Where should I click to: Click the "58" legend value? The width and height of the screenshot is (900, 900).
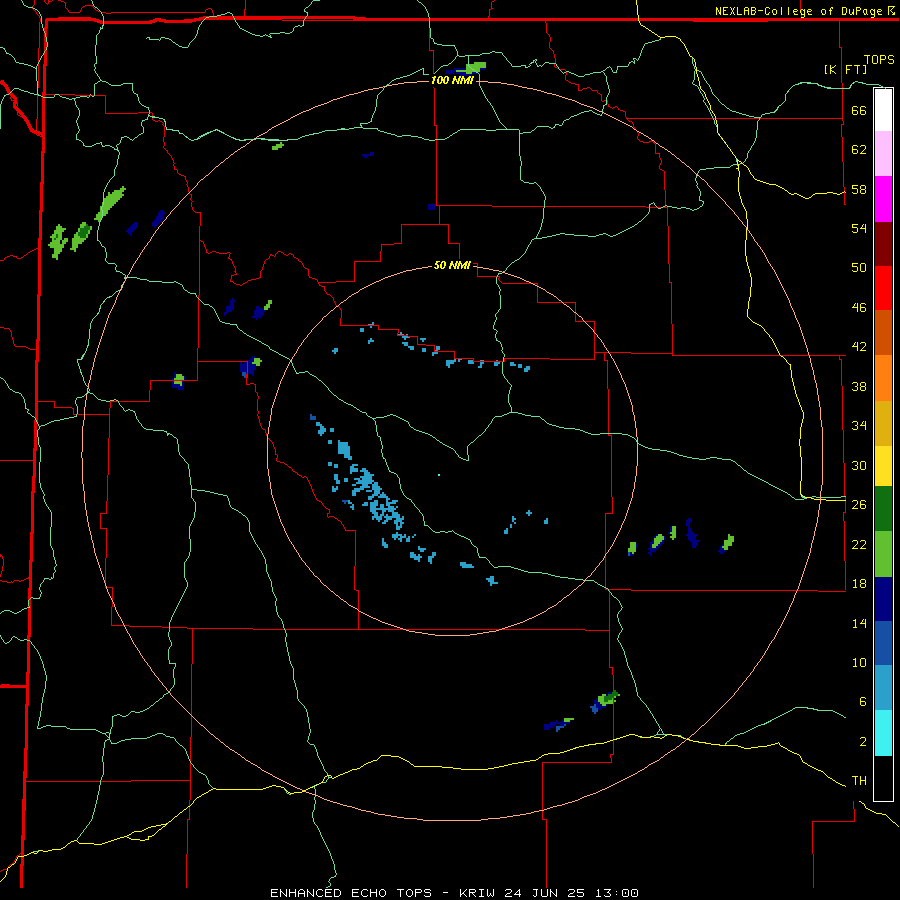point(859,189)
